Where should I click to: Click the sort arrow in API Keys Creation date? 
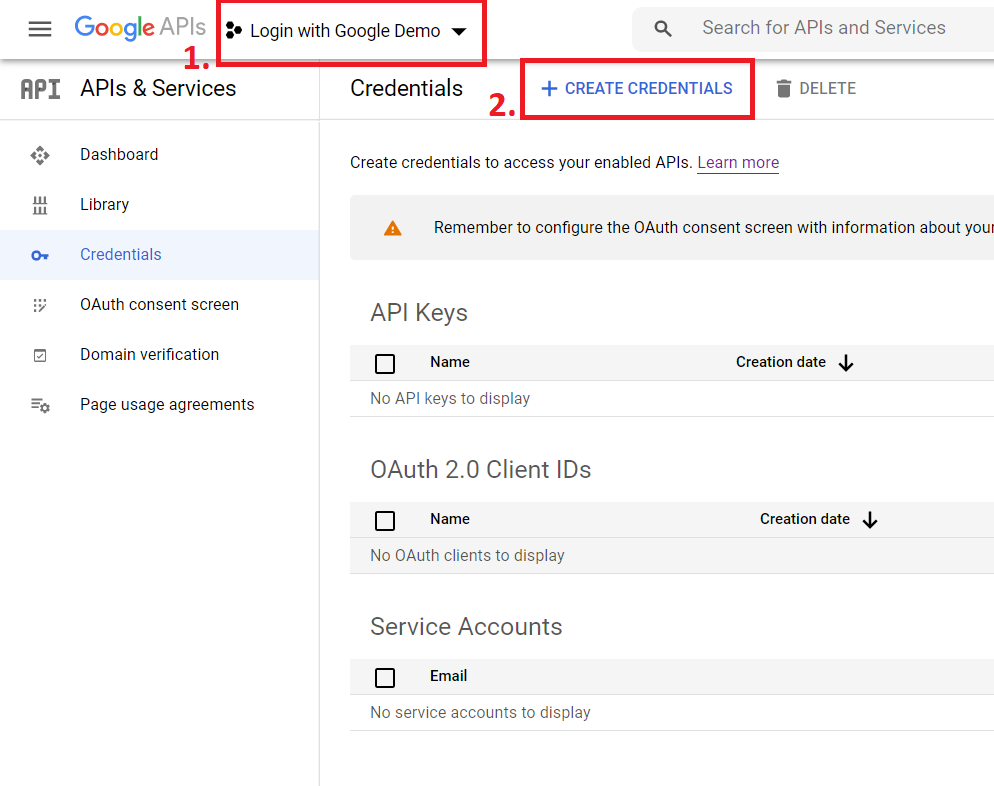(x=846, y=363)
